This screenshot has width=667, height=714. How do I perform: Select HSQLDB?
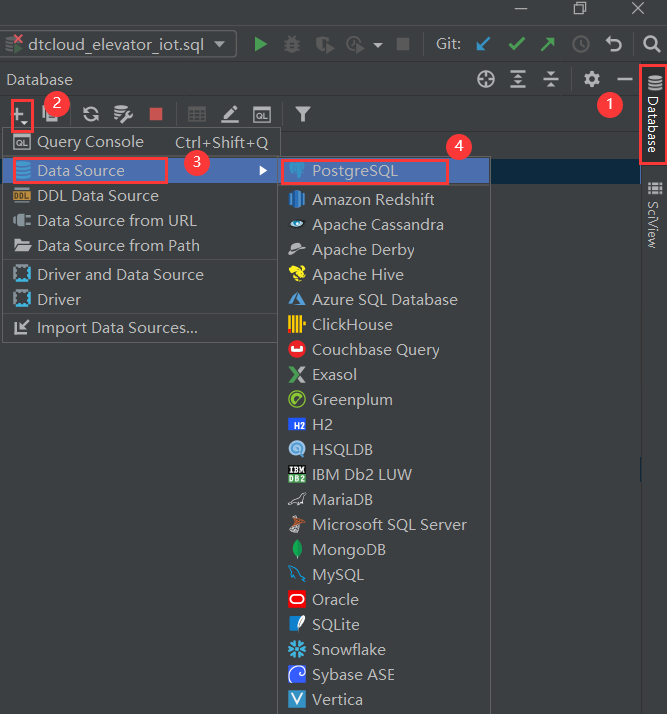pyautogui.click(x=384, y=450)
